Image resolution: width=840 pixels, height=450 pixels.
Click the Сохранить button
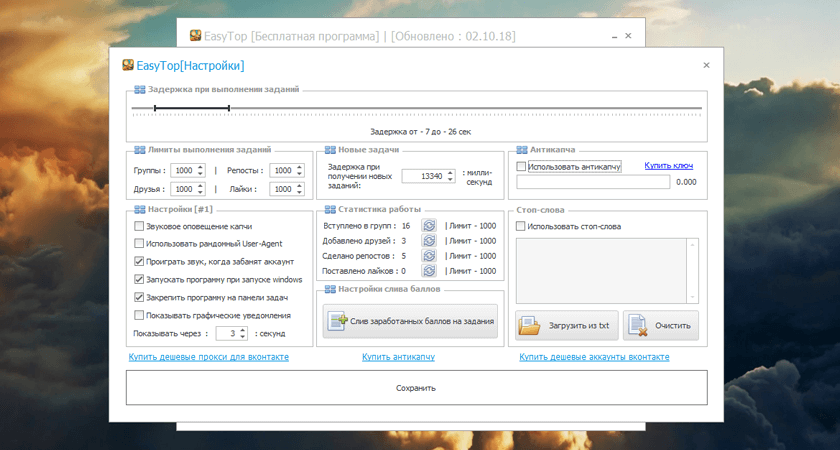point(416,388)
